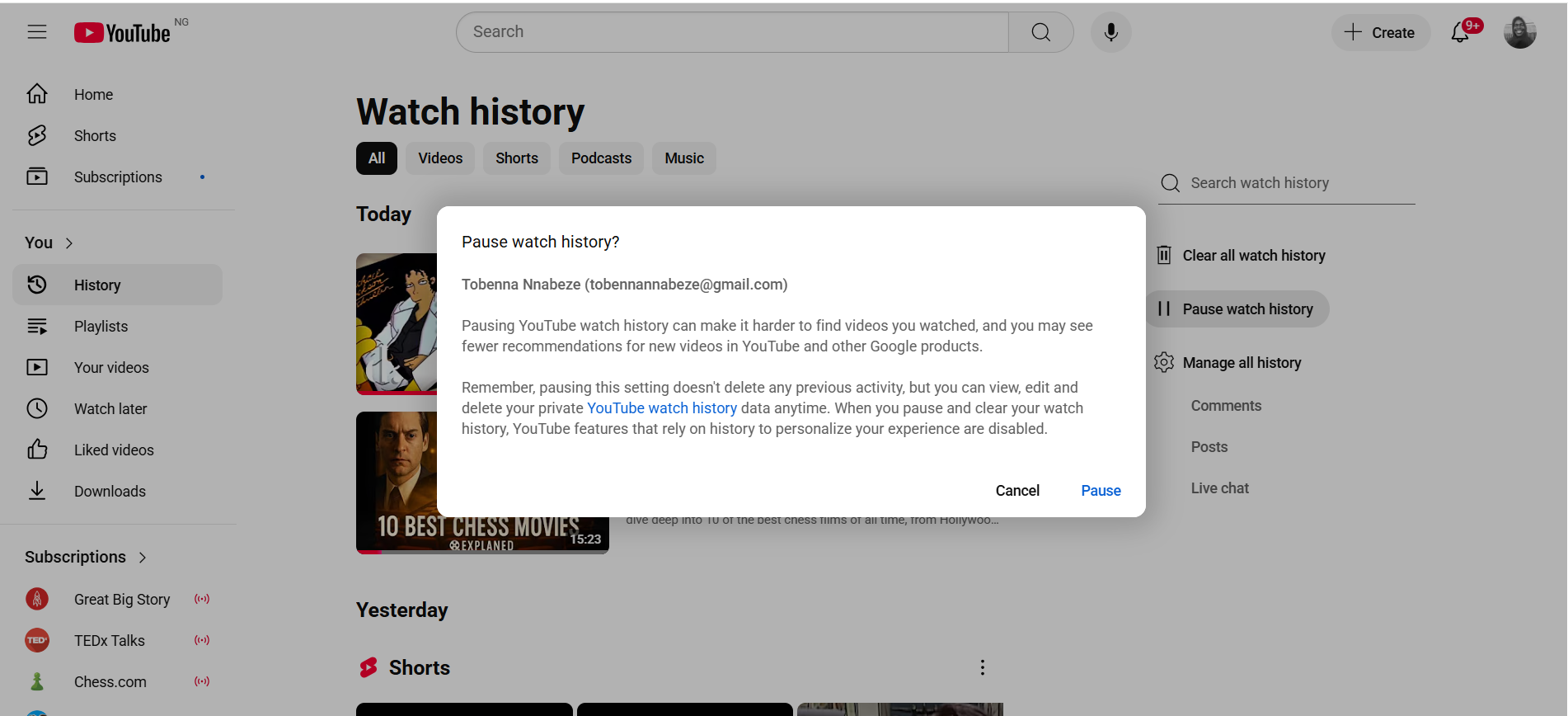Viewport: 1568px width, 716px height.
Task: Click the trash icon for clearing history
Action: coord(1164,256)
